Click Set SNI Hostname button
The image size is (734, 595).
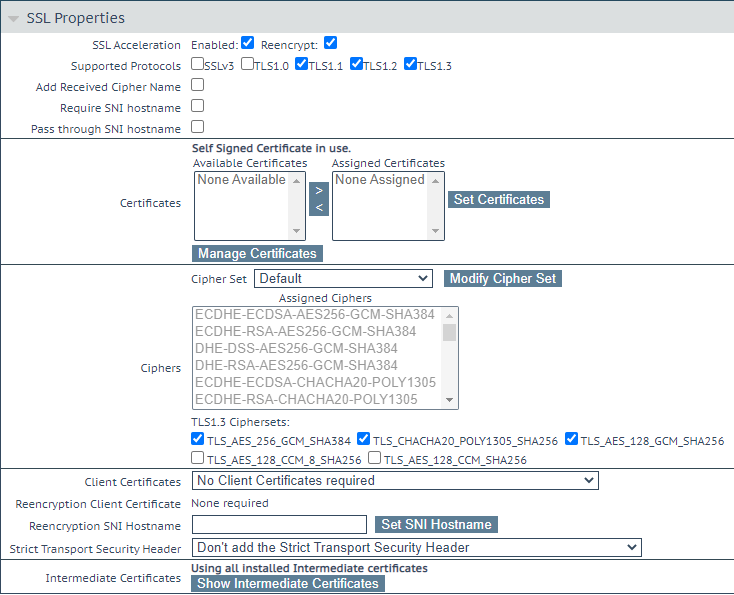436,525
